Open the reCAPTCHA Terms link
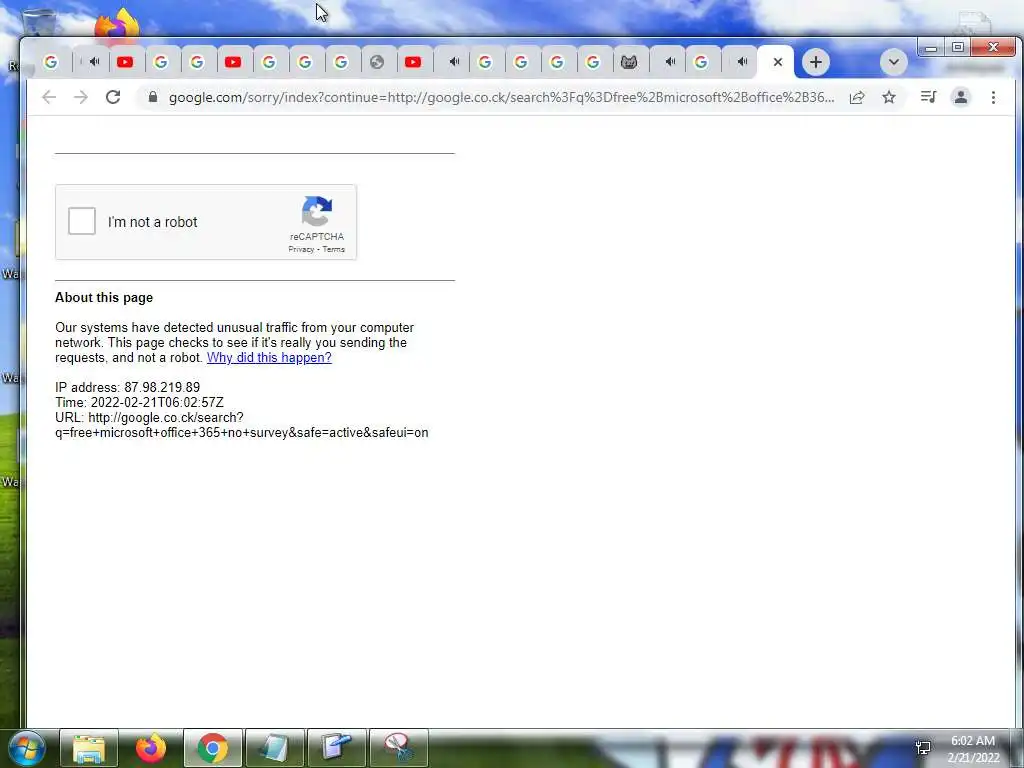Screen dimensions: 1024x768 tap(333, 249)
